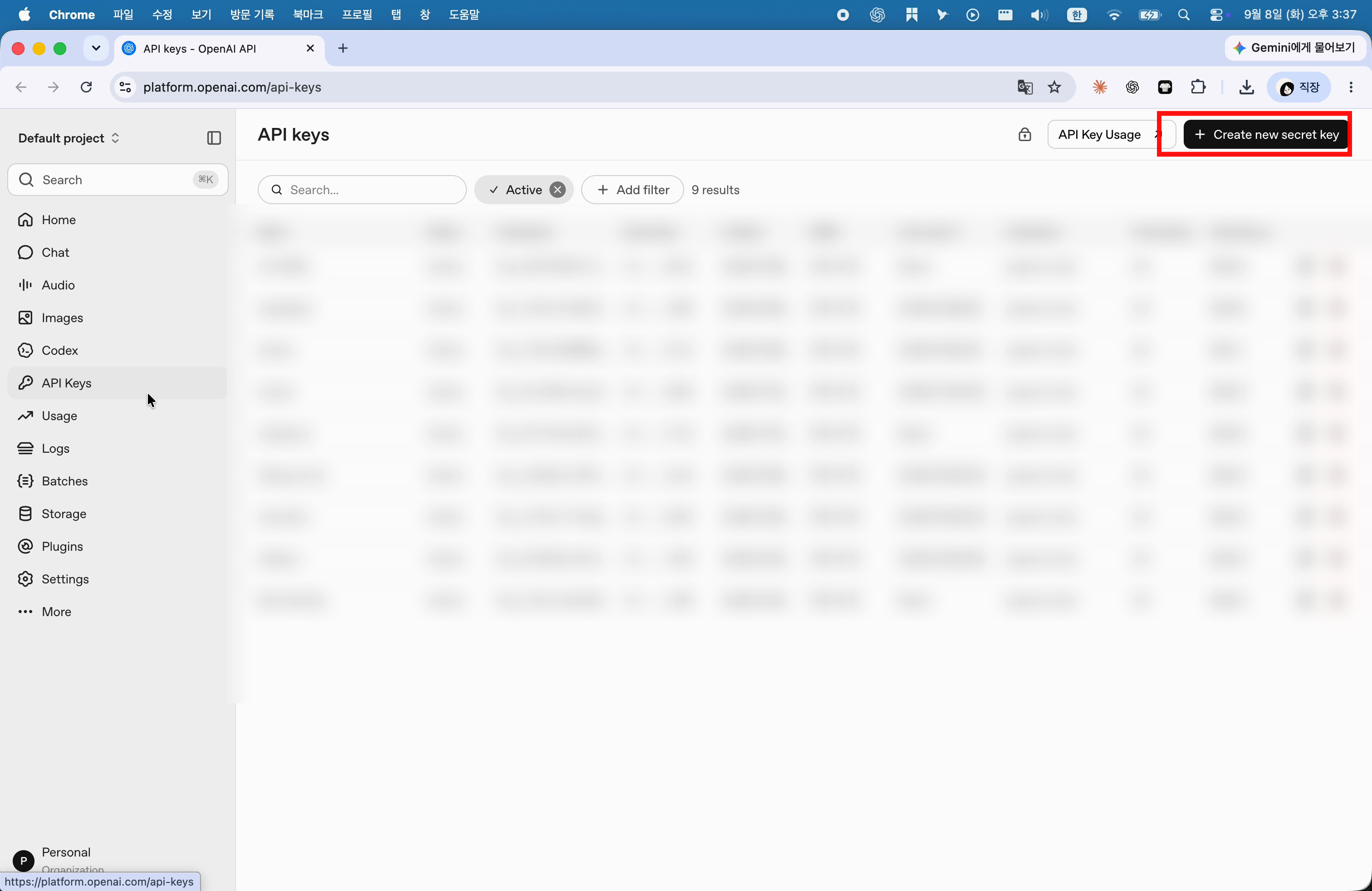Go back in browser history

point(21,87)
